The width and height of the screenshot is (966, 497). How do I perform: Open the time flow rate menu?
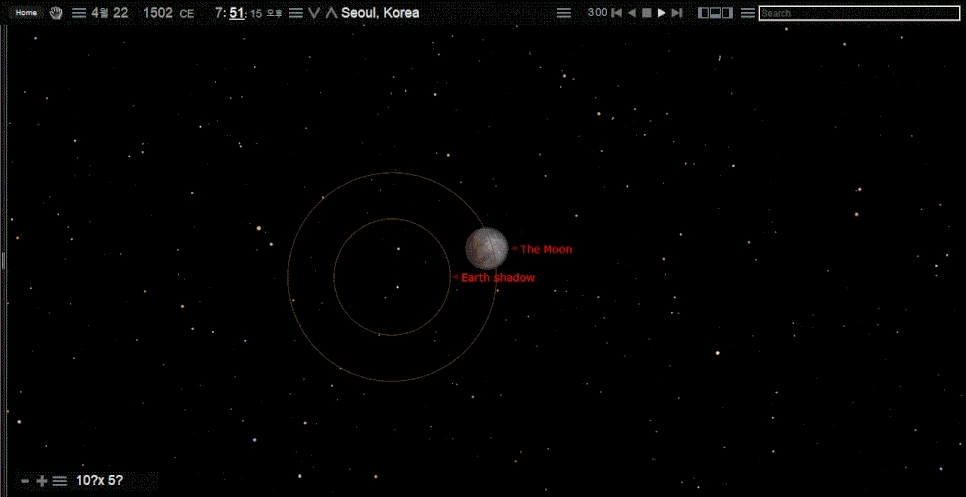coord(564,13)
